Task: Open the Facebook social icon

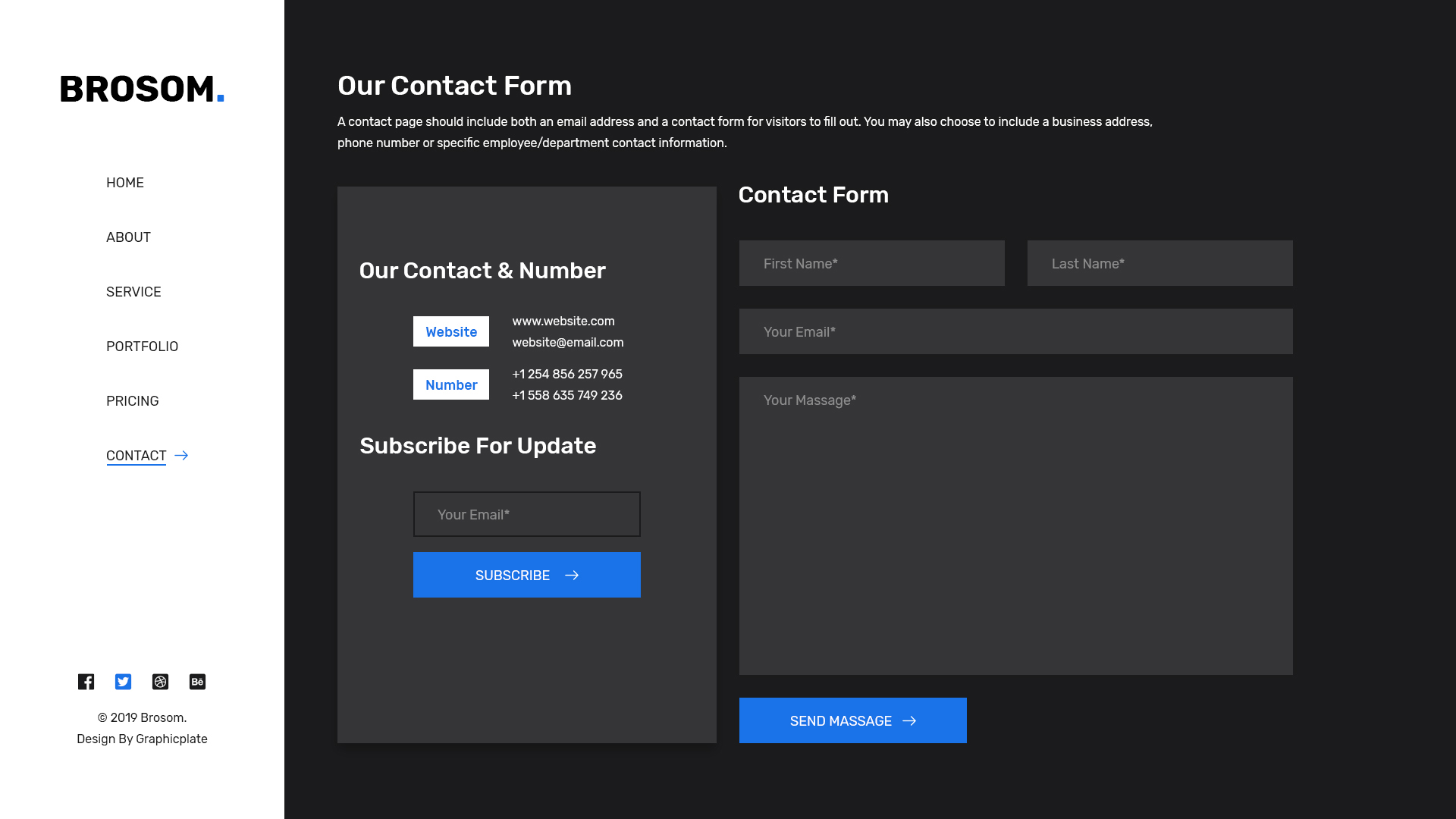Action: coord(86,682)
